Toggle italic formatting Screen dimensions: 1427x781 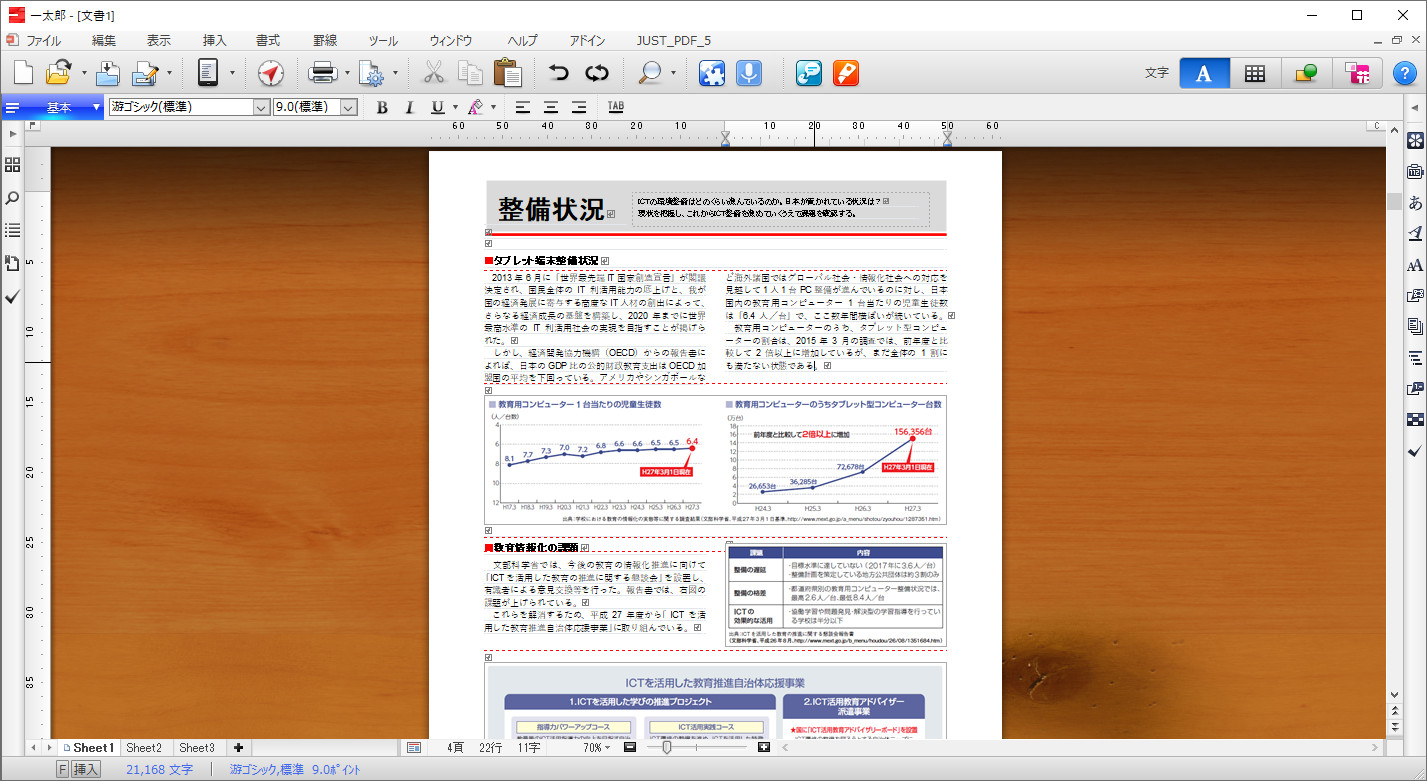point(409,107)
